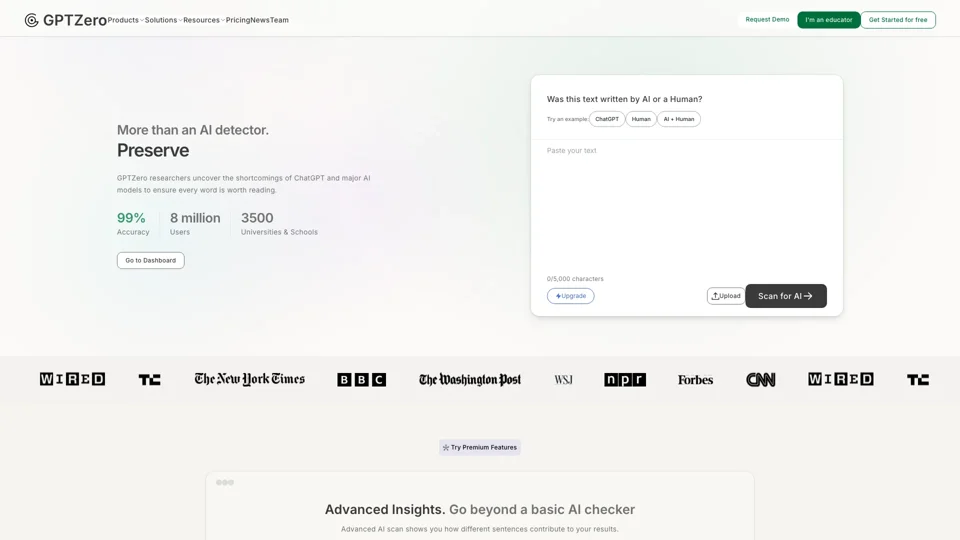
Task: Click the Try Premium Features badge
Action: tap(480, 448)
